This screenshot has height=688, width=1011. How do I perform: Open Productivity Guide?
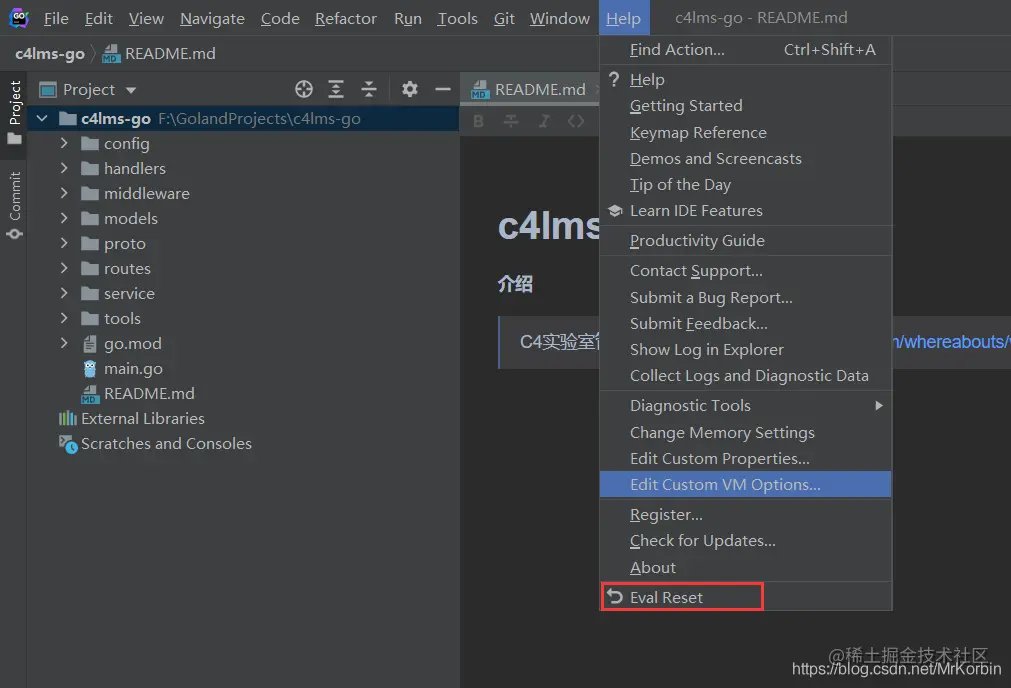[x=745, y=241]
